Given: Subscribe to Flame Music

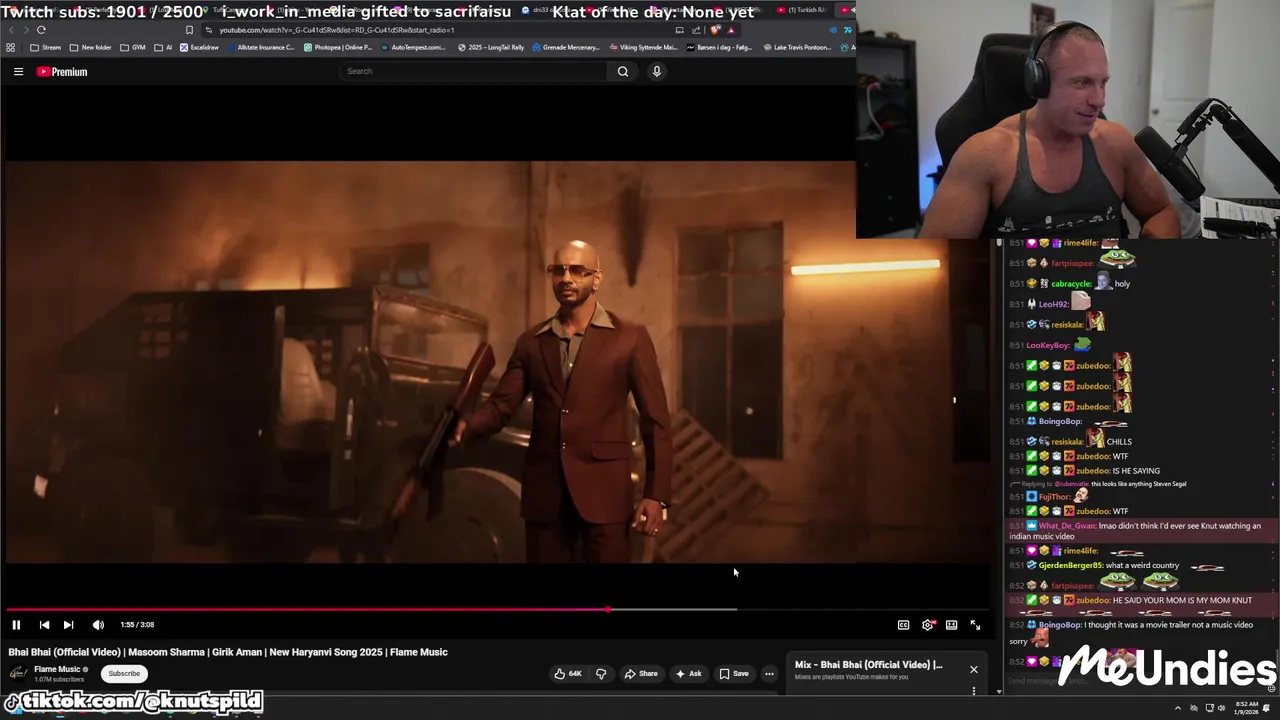Looking at the screenshot, I should 124,674.
